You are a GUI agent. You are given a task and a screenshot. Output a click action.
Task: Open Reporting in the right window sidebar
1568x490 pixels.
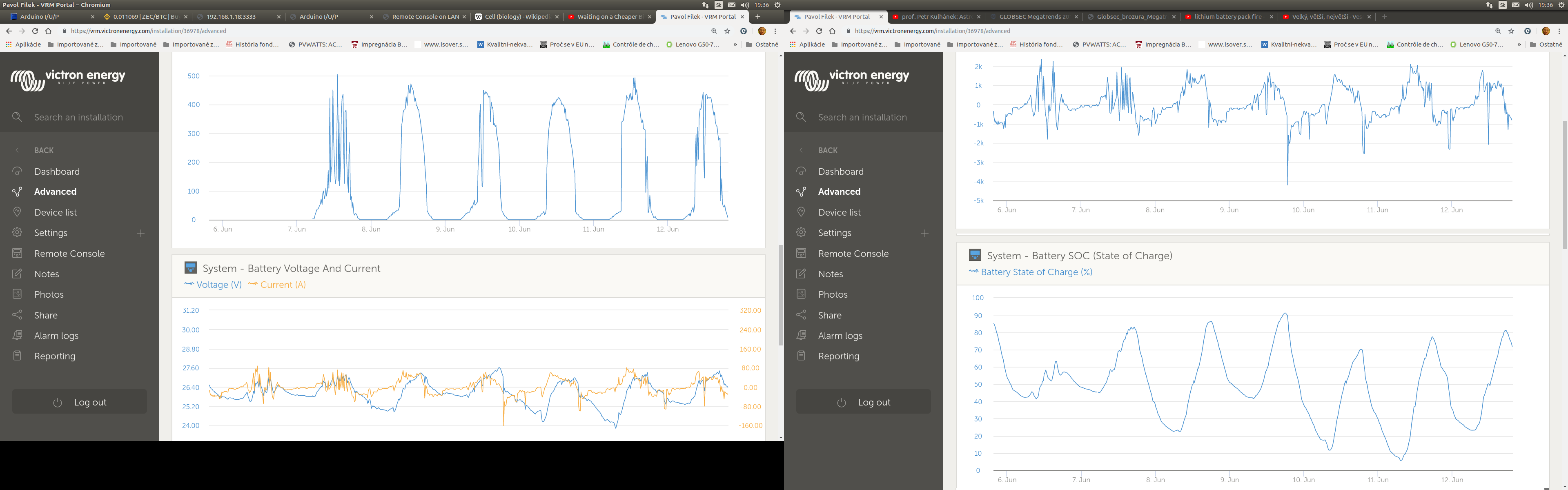[x=839, y=356]
